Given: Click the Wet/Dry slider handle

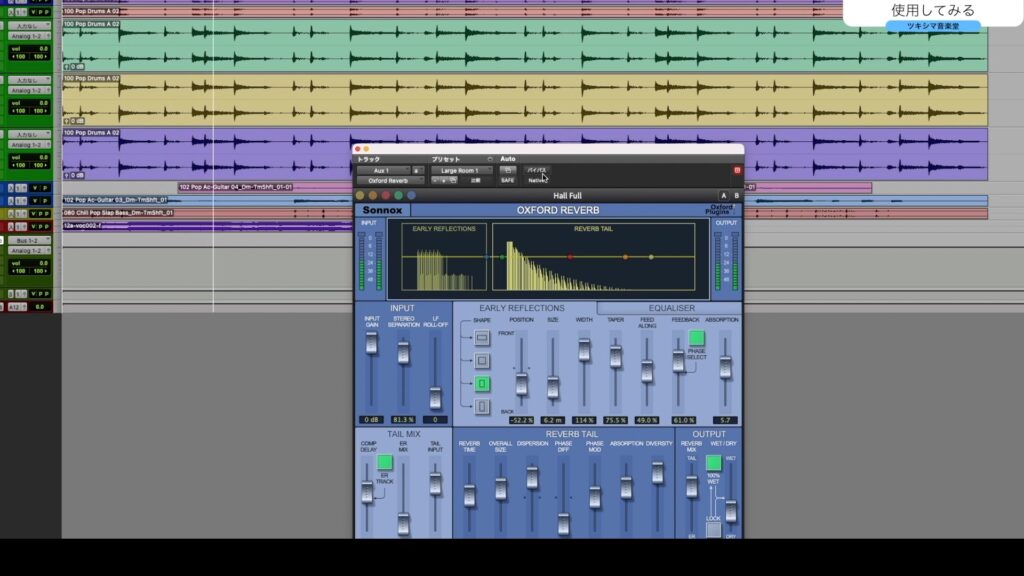Looking at the screenshot, I should click(731, 511).
